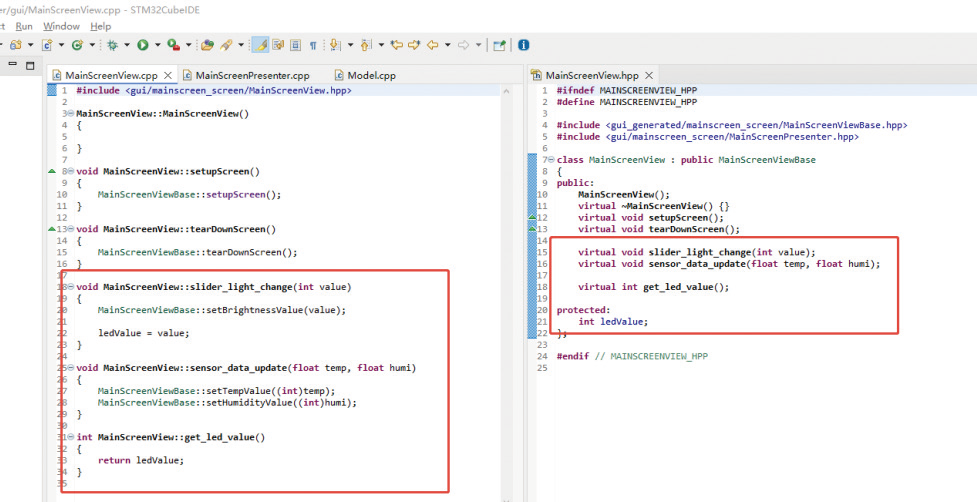The image size is (977, 502).
Task: Click the greyed Forward navigation arrow
Action: tap(464, 45)
